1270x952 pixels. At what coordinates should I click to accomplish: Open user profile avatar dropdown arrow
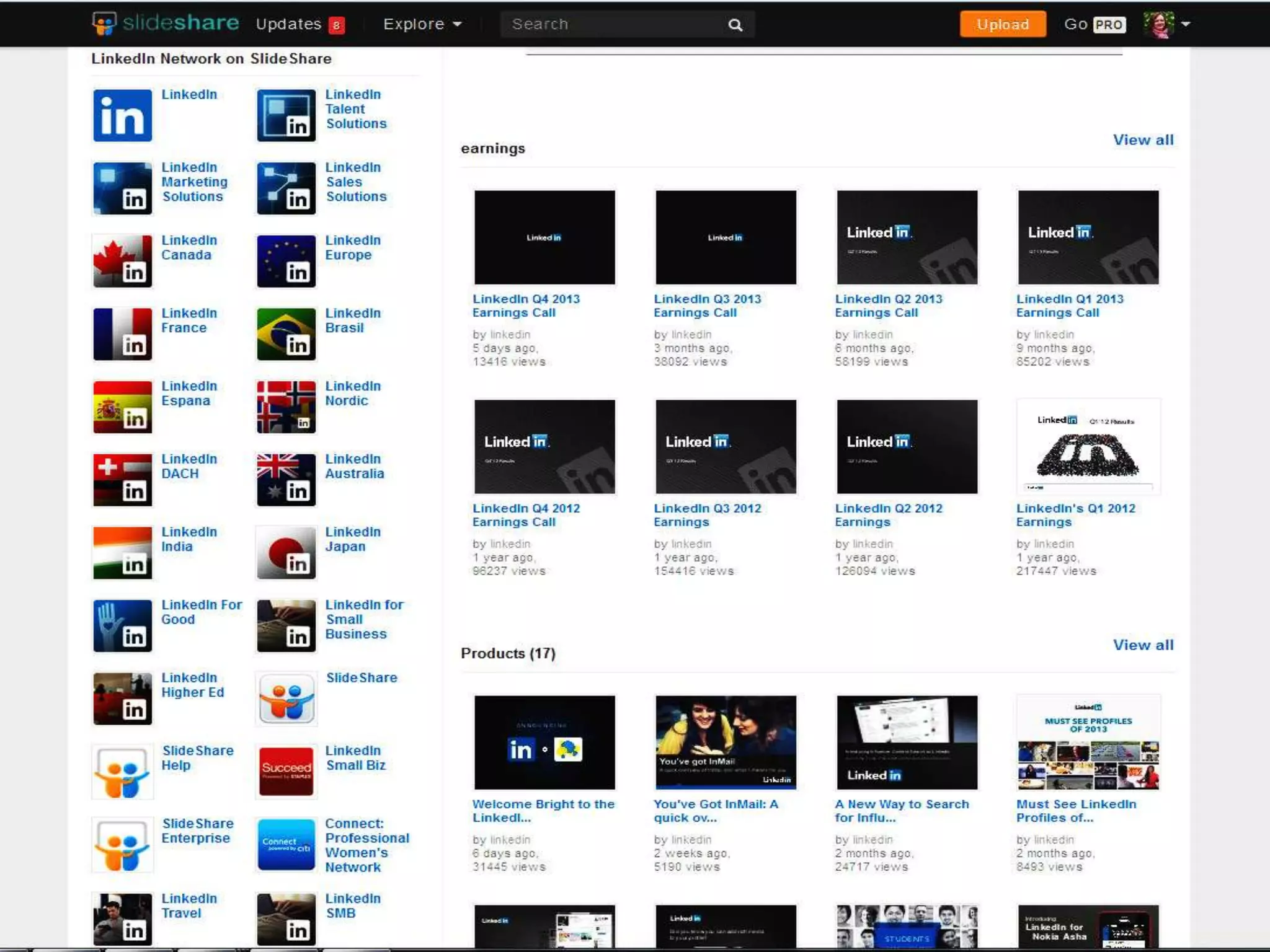click(1186, 24)
